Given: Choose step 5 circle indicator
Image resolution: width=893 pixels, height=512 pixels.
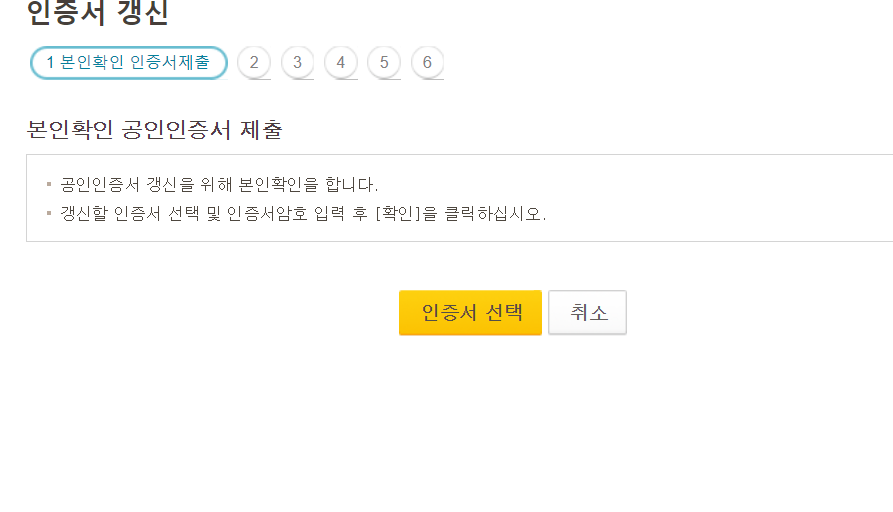Looking at the screenshot, I should (384, 63).
